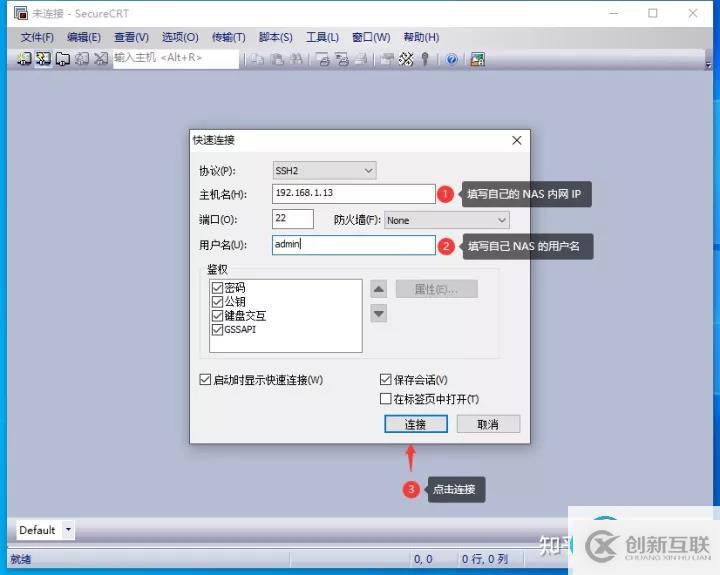Viewport: 720px width, 575px height.
Task: Open the 帮助(H) menu
Action: pyautogui.click(x=421, y=37)
